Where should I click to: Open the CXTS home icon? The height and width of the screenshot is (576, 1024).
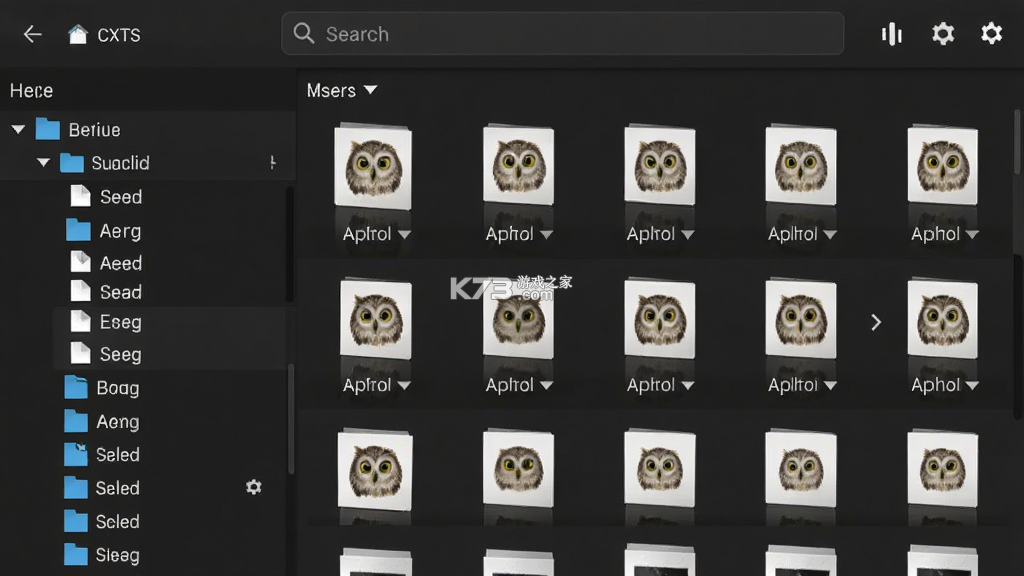(78, 34)
